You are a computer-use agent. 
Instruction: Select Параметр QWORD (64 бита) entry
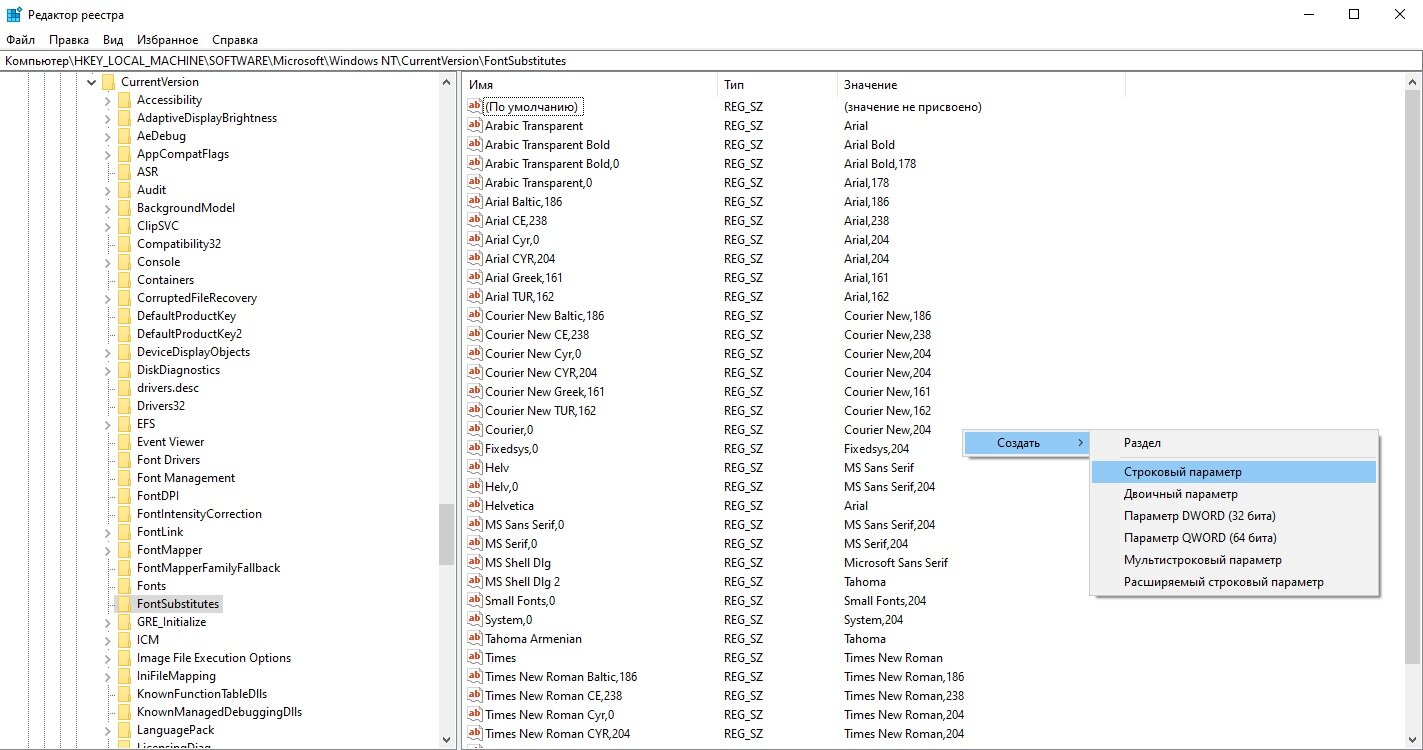pos(1233,538)
